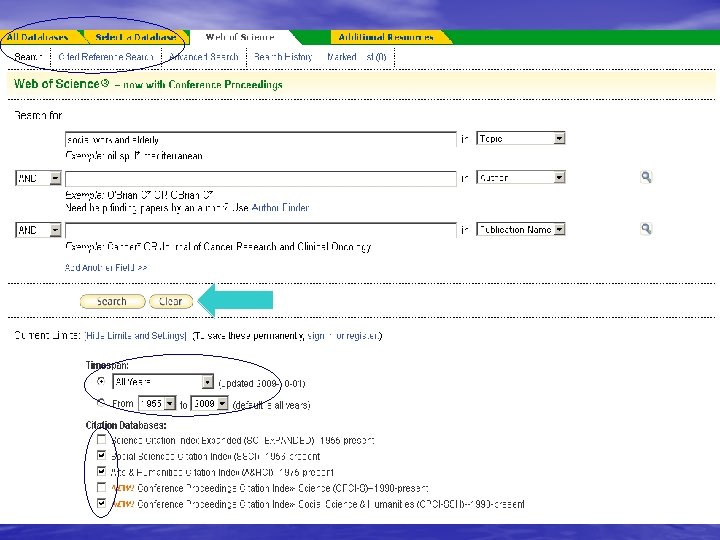Image resolution: width=720 pixels, height=540 pixels.
Task: Open the Publication Name field dropdown
Action: pyautogui.click(x=521, y=229)
